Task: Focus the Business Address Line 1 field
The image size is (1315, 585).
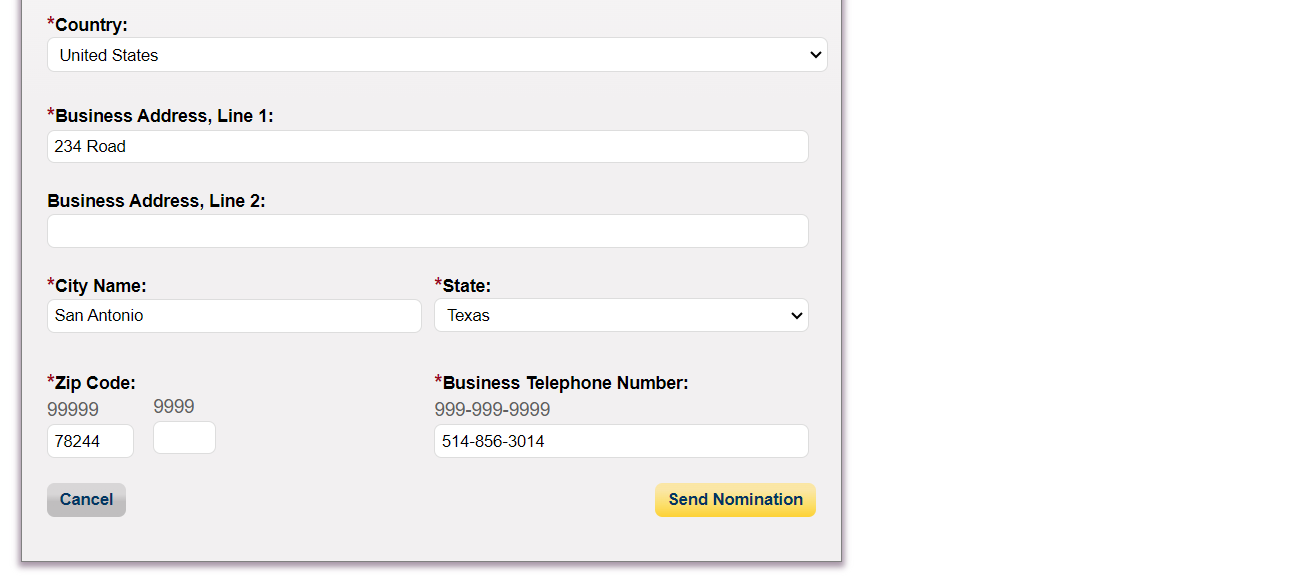Action: (427, 146)
